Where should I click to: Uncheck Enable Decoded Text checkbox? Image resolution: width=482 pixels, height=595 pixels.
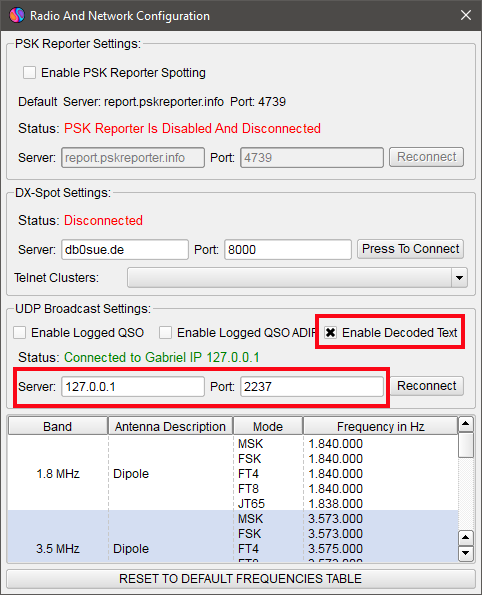tap(330, 332)
